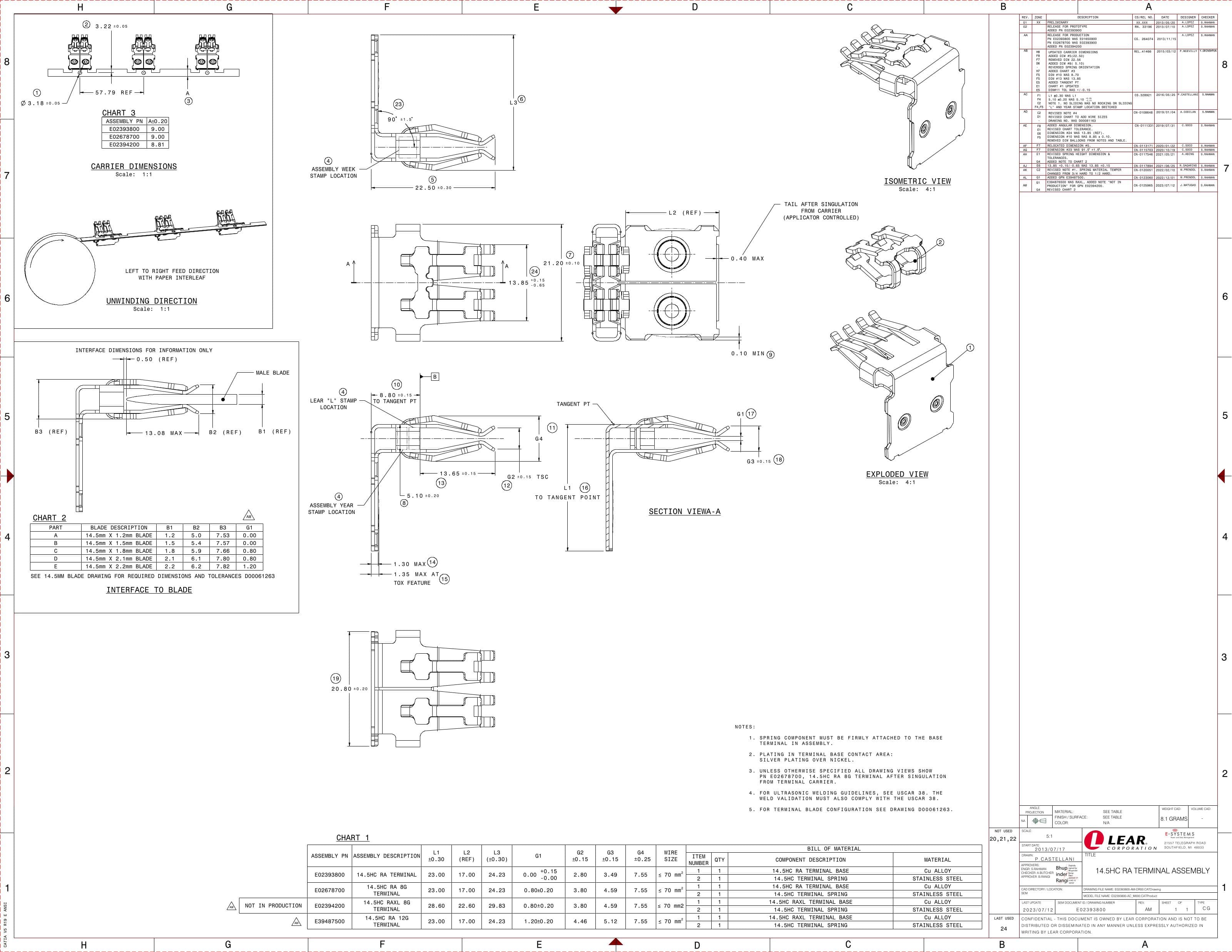Viewport: 1232px width, 952px height.
Task: Click balloon number 23 near the 90° angle
Action: pos(398,104)
